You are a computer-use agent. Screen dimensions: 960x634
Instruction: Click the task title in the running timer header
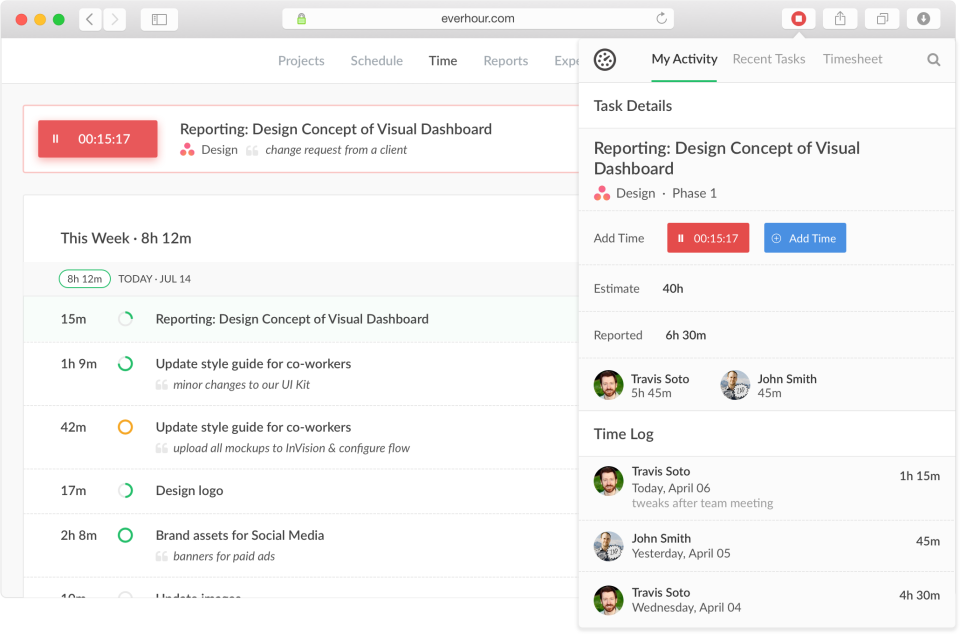(336, 129)
